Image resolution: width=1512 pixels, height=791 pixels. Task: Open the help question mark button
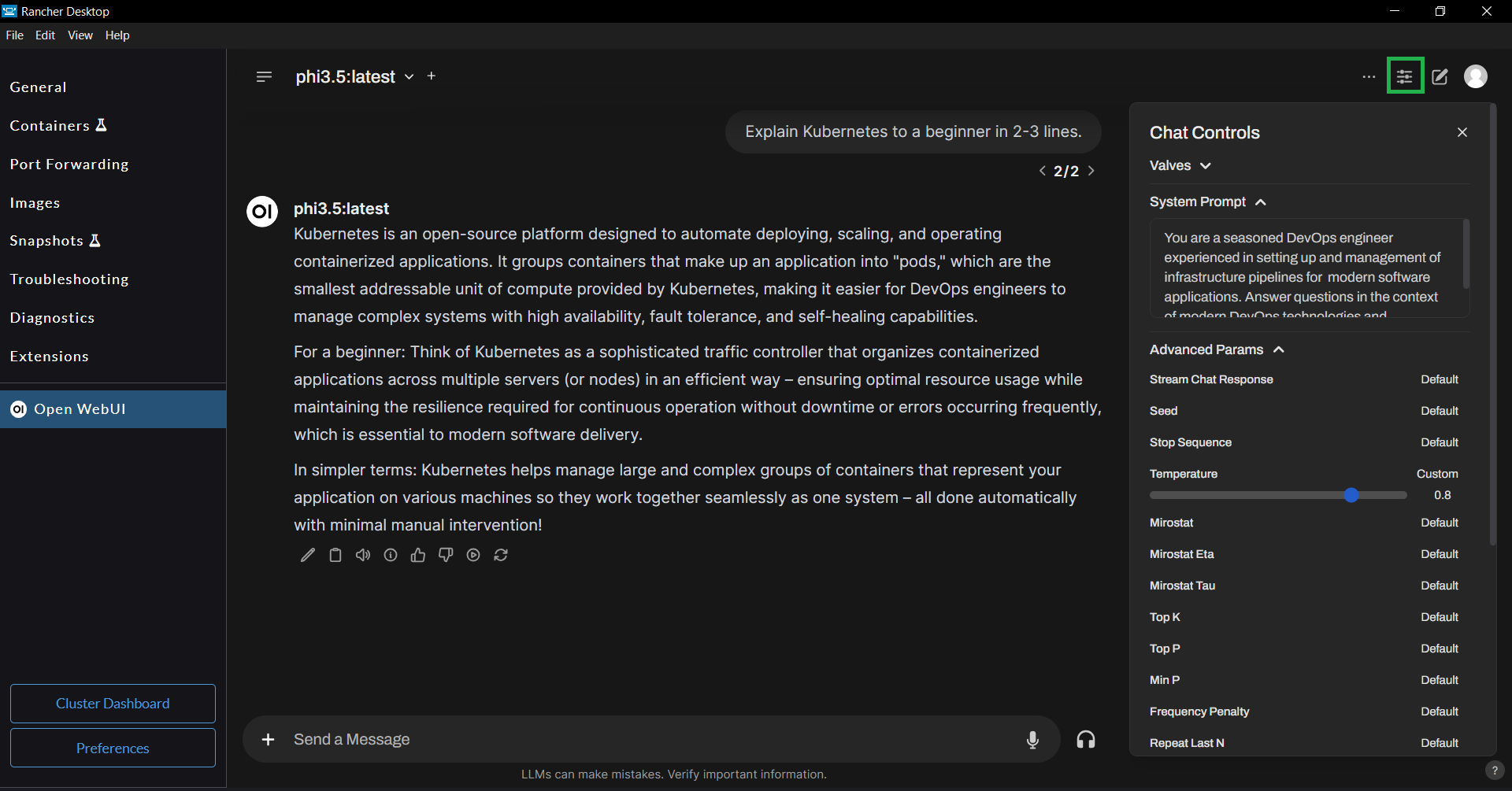point(1494,771)
